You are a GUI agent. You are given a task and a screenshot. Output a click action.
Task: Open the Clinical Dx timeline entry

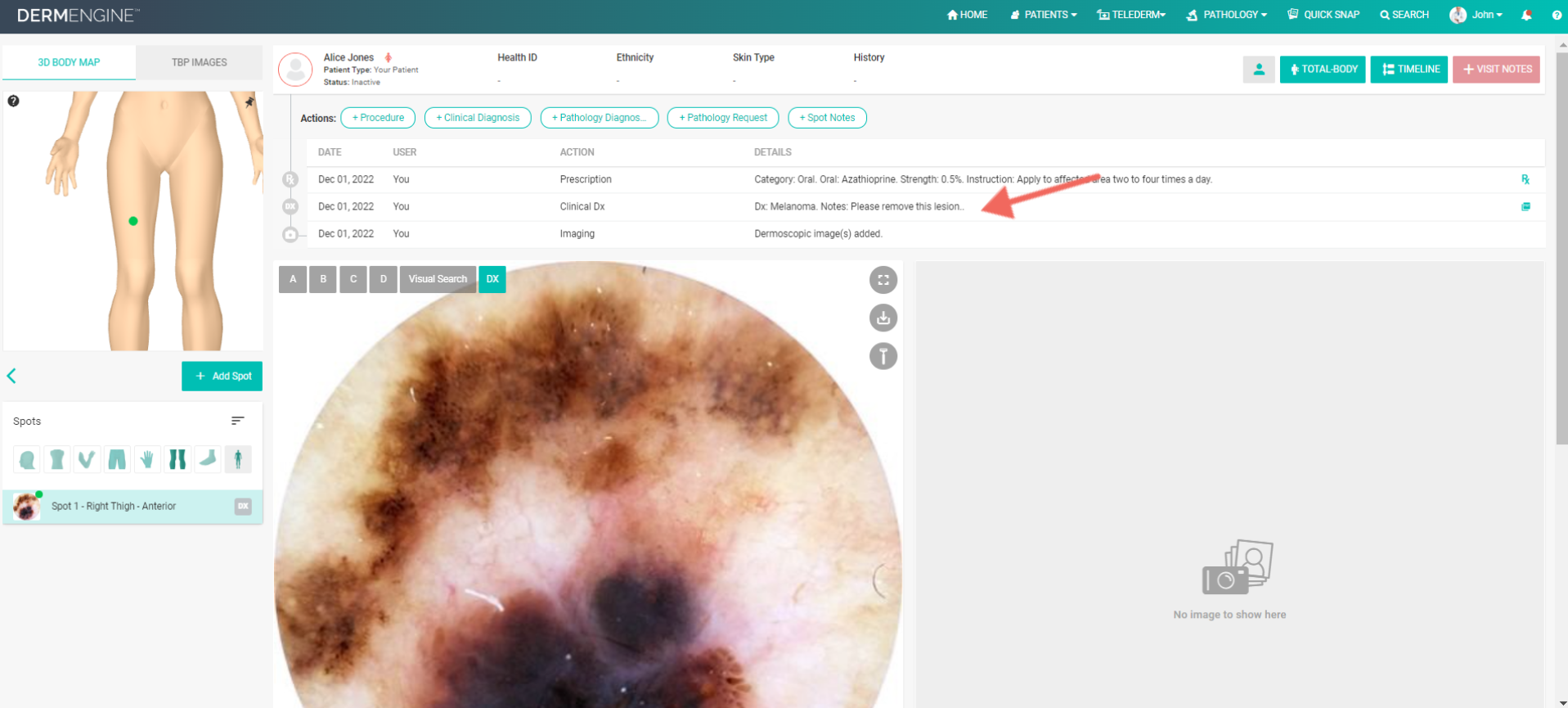pos(925,206)
